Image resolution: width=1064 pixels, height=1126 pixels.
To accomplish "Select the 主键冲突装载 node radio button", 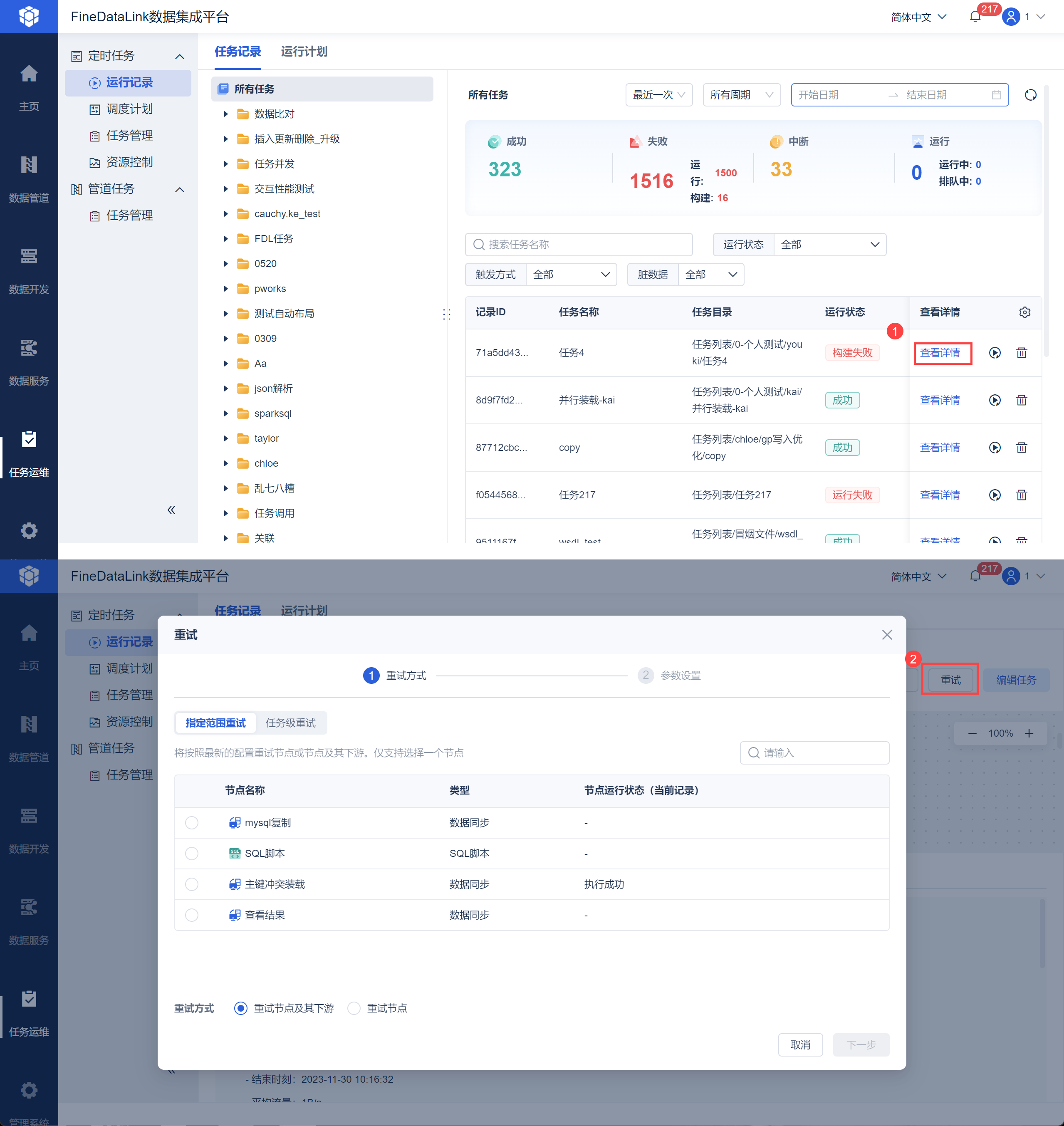I will (192, 884).
